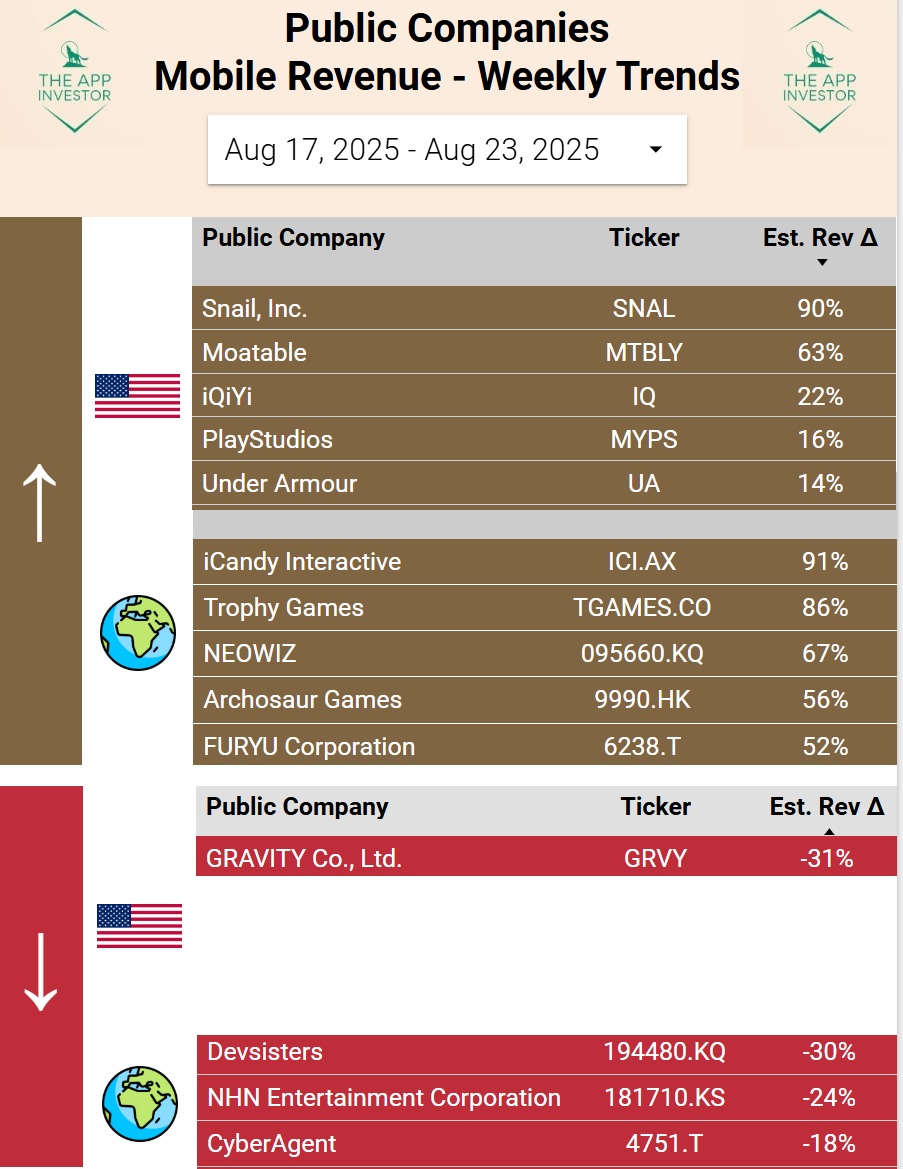Screen dimensions: 903x1169
Task: Click the -18% value for CyberAgent
Action: coord(829,1144)
